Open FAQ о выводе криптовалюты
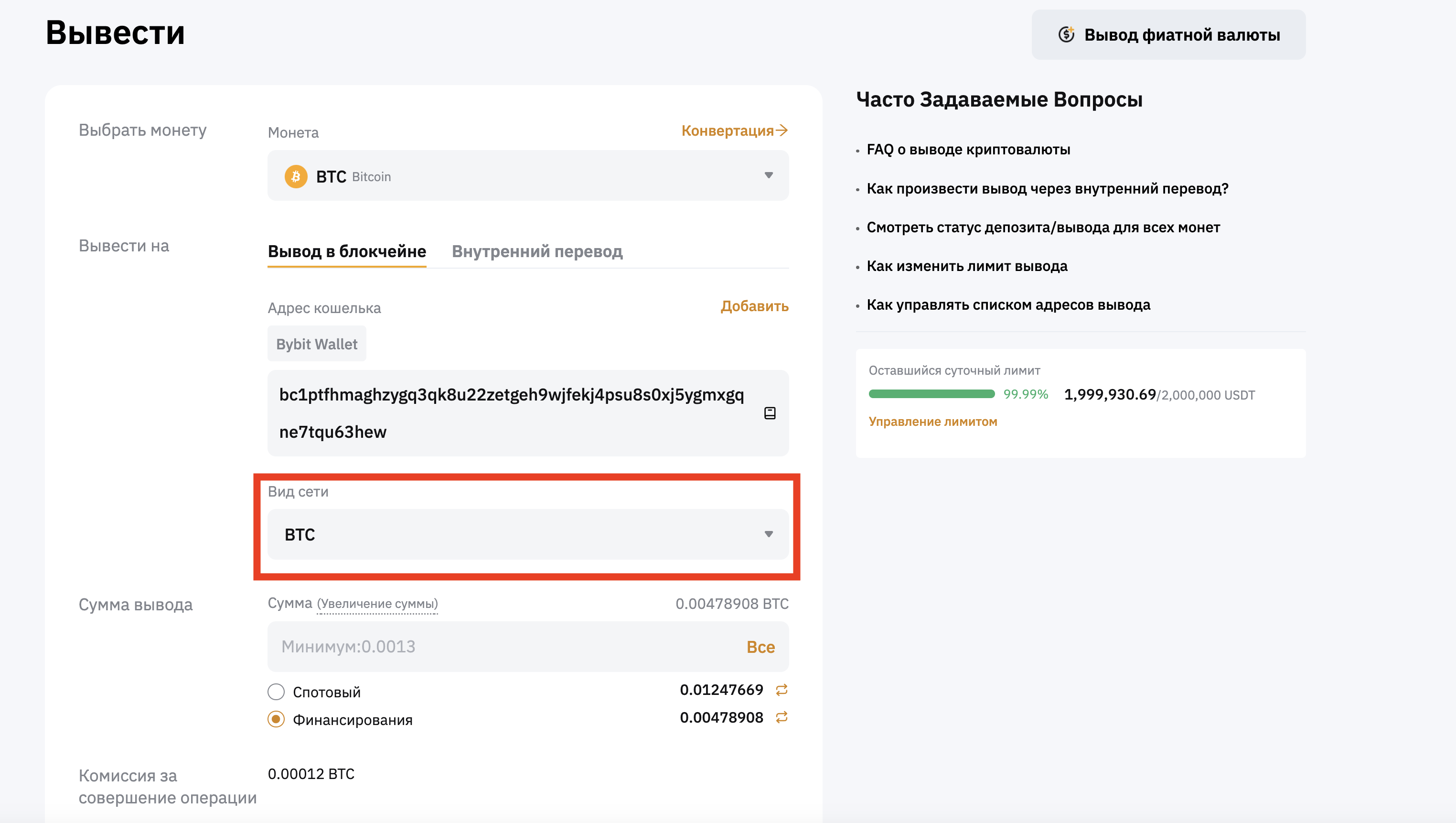1456x823 pixels. tap(968, 149)
